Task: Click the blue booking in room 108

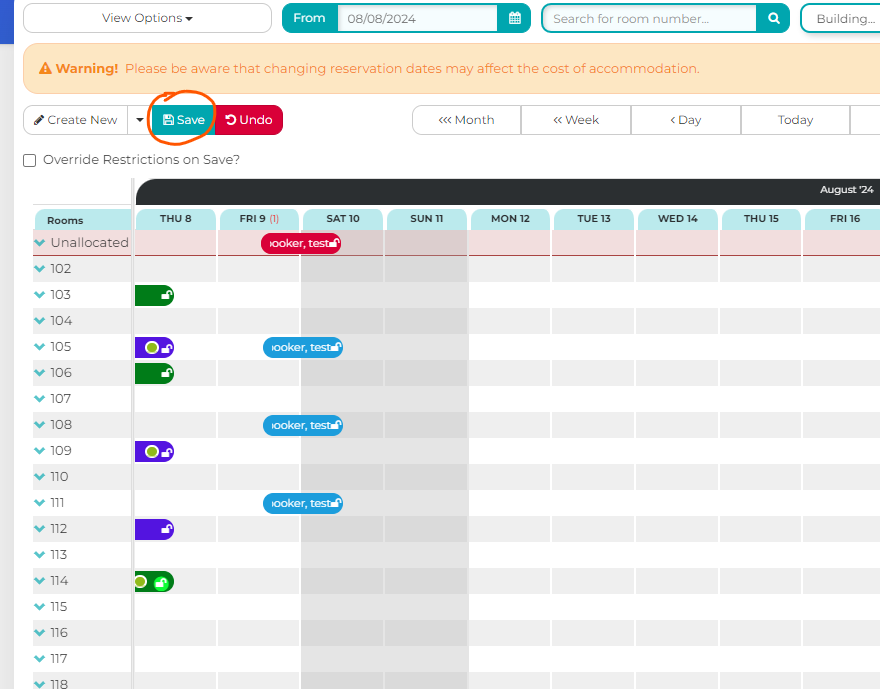Action: (303, 425)
